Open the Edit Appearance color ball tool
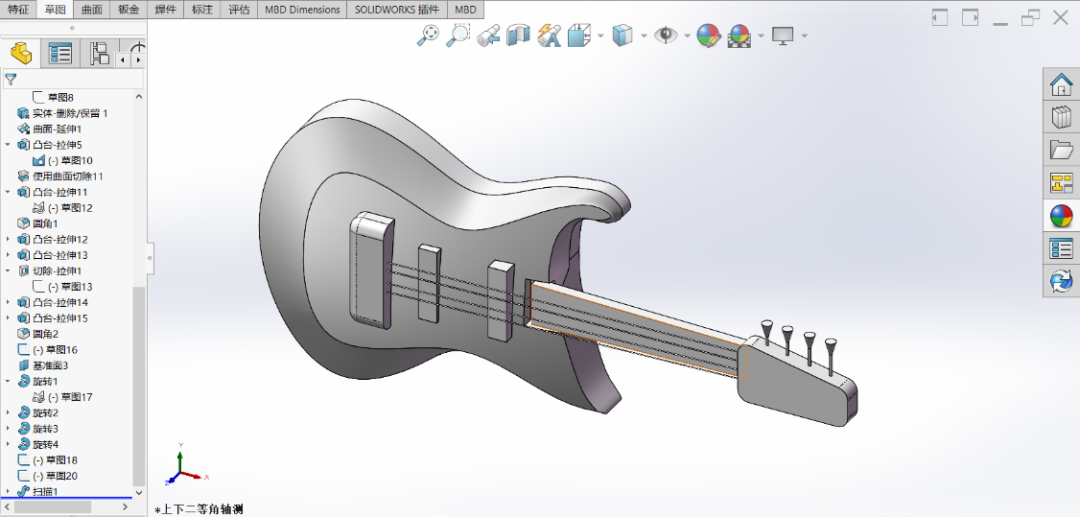 tap(708, 35)
